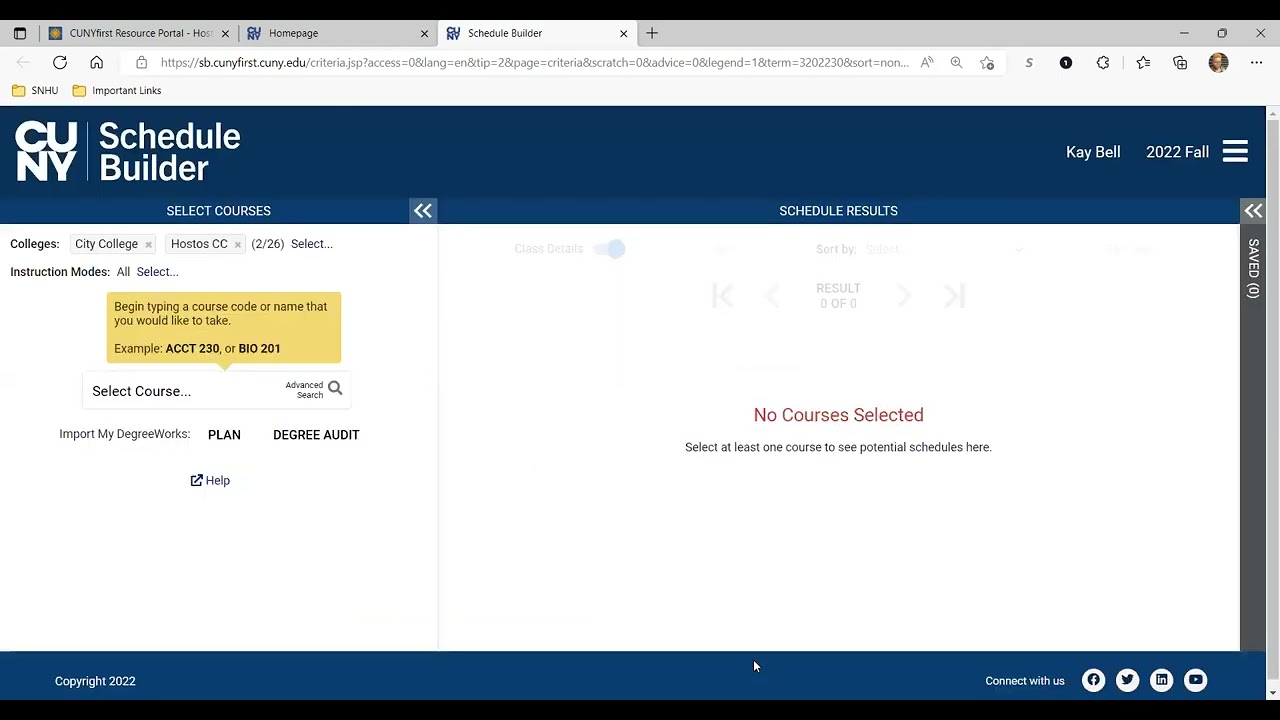Screen dimensions: 1280x720
Task: Remove Hostos CC from selected colleges
Action: click(x=237, y=245)
